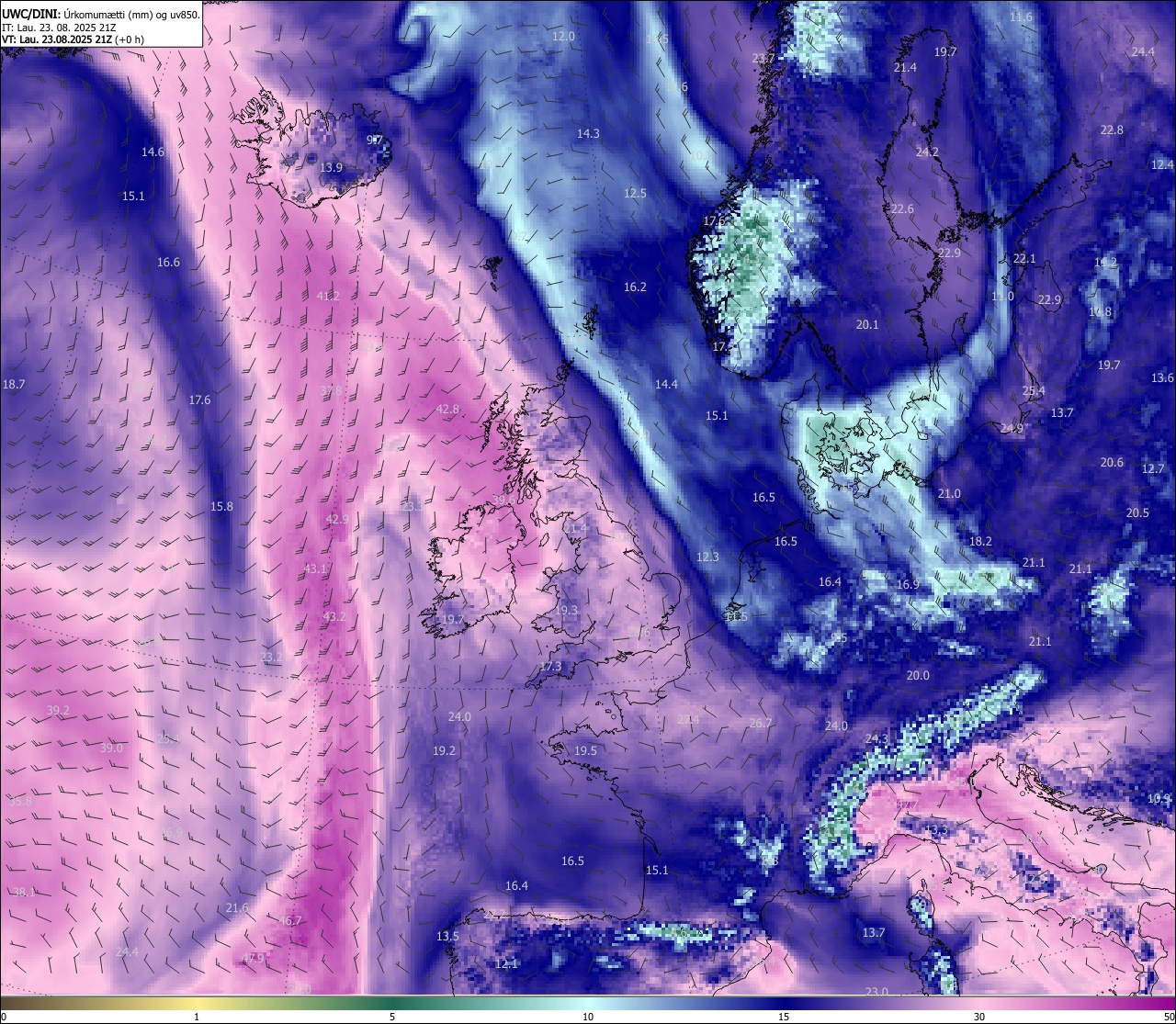
Task: Click the 12.1 value label
Action: [506, 963]
